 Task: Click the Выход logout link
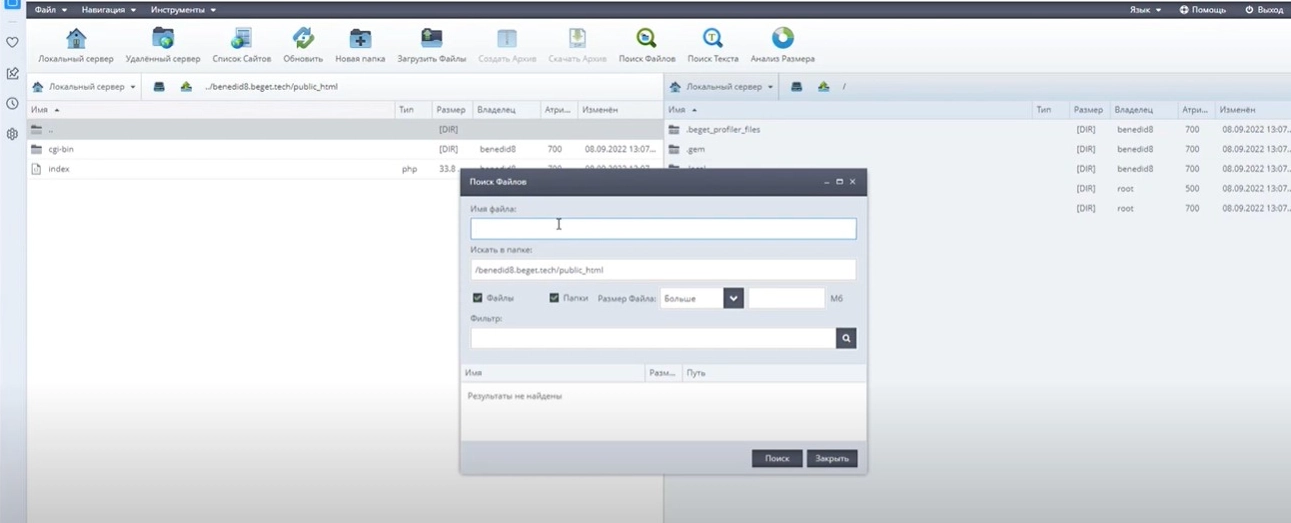pos(1264,9)
